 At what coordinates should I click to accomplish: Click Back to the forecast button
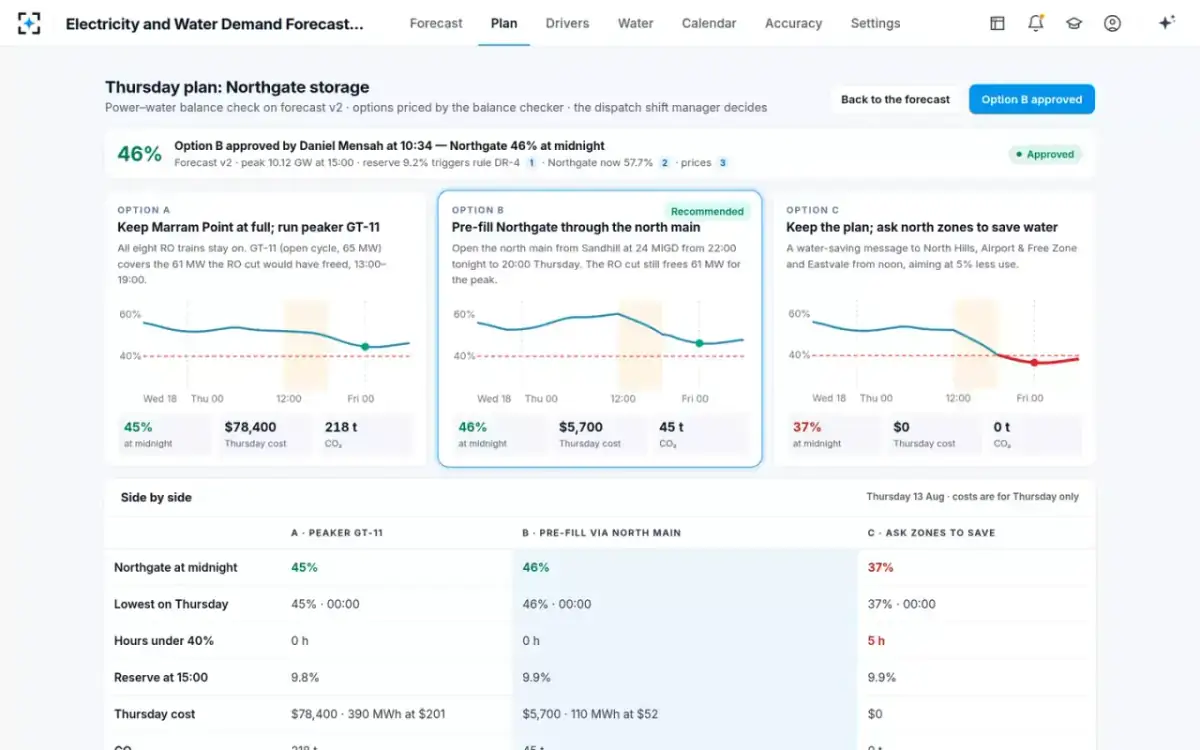point(895,99)
